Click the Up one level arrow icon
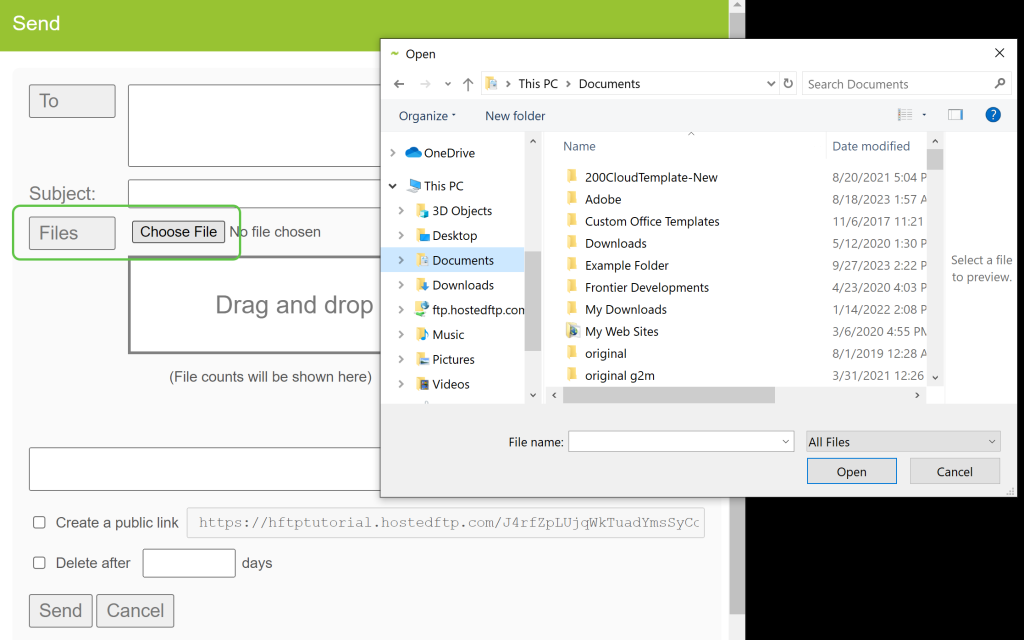The height and width of the screenshot is (640, 1024). coord(468,84)
